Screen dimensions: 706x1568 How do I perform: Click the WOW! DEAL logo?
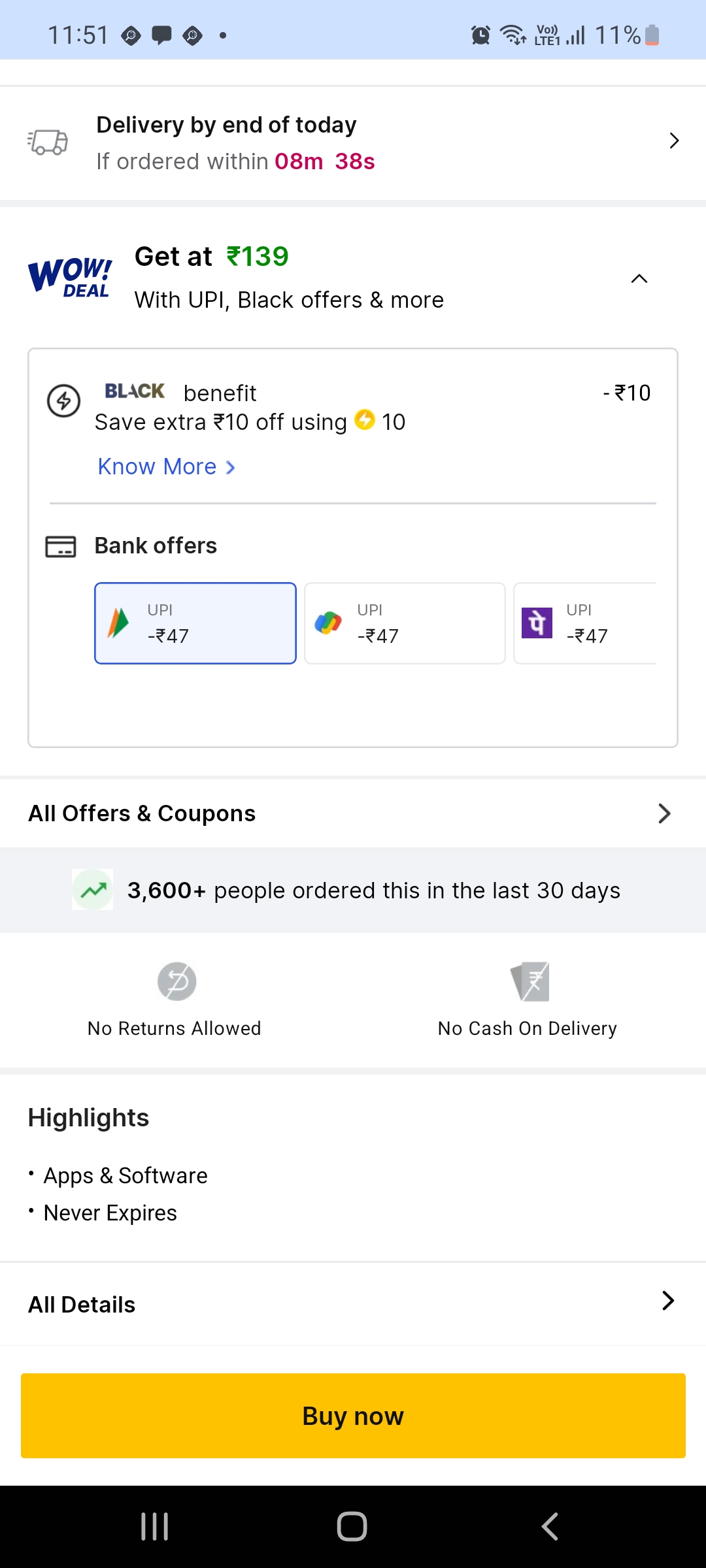(69, 277)
